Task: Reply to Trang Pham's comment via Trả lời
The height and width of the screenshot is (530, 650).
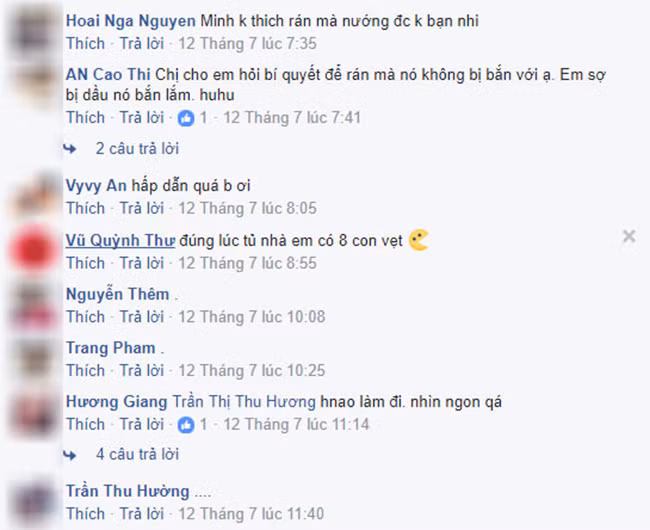Action: click(142, 370)
